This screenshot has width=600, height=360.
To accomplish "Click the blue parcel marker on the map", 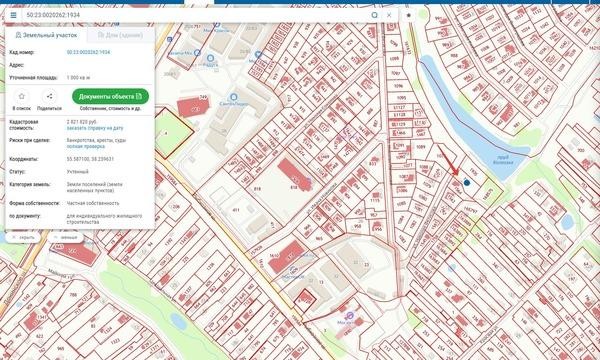I will pos(466,183).
